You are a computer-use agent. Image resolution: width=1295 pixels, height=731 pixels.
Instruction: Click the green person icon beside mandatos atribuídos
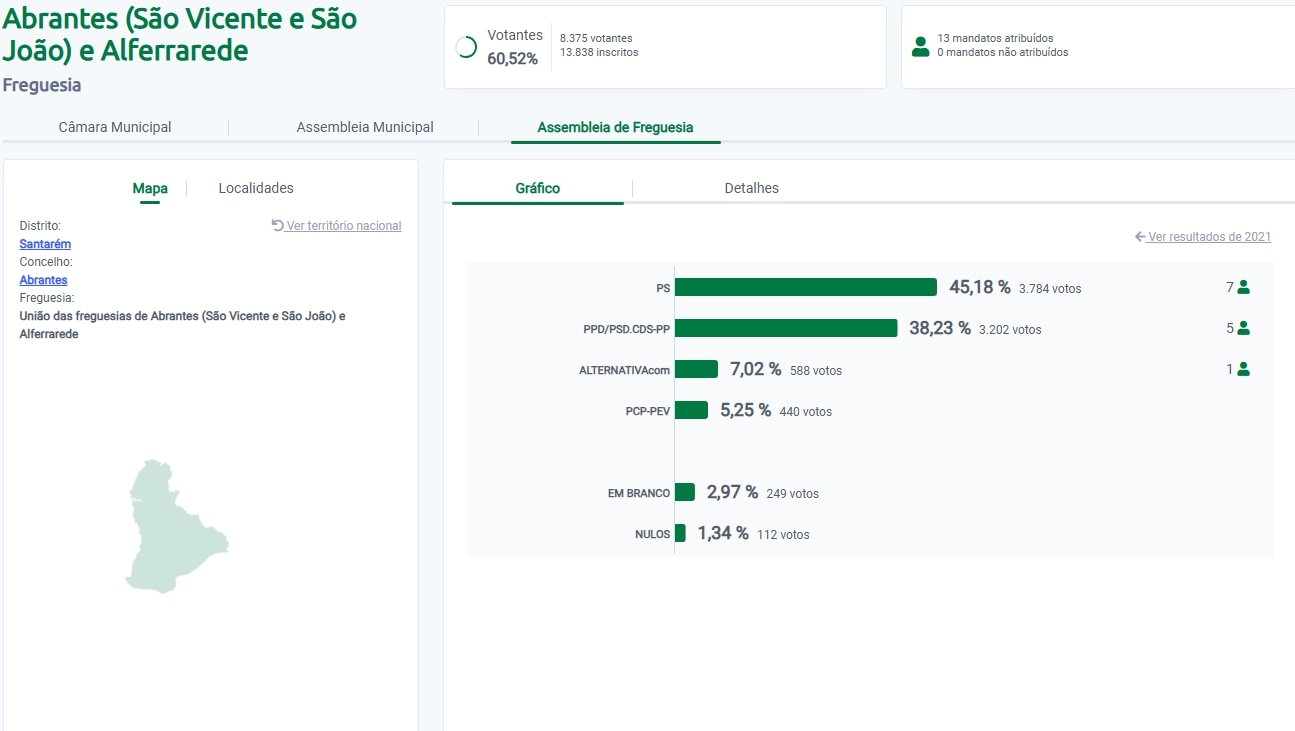(920, 46)
